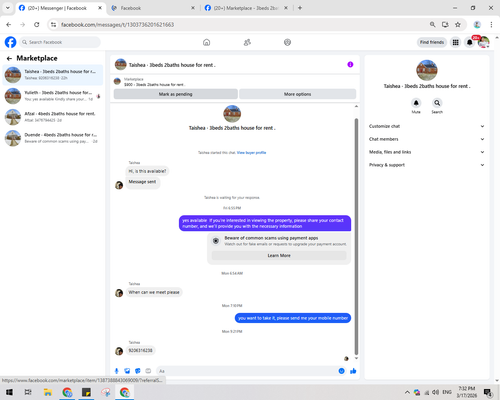Expand Media, files and links section
Screen dimensions: 500x400
[426, 152]
